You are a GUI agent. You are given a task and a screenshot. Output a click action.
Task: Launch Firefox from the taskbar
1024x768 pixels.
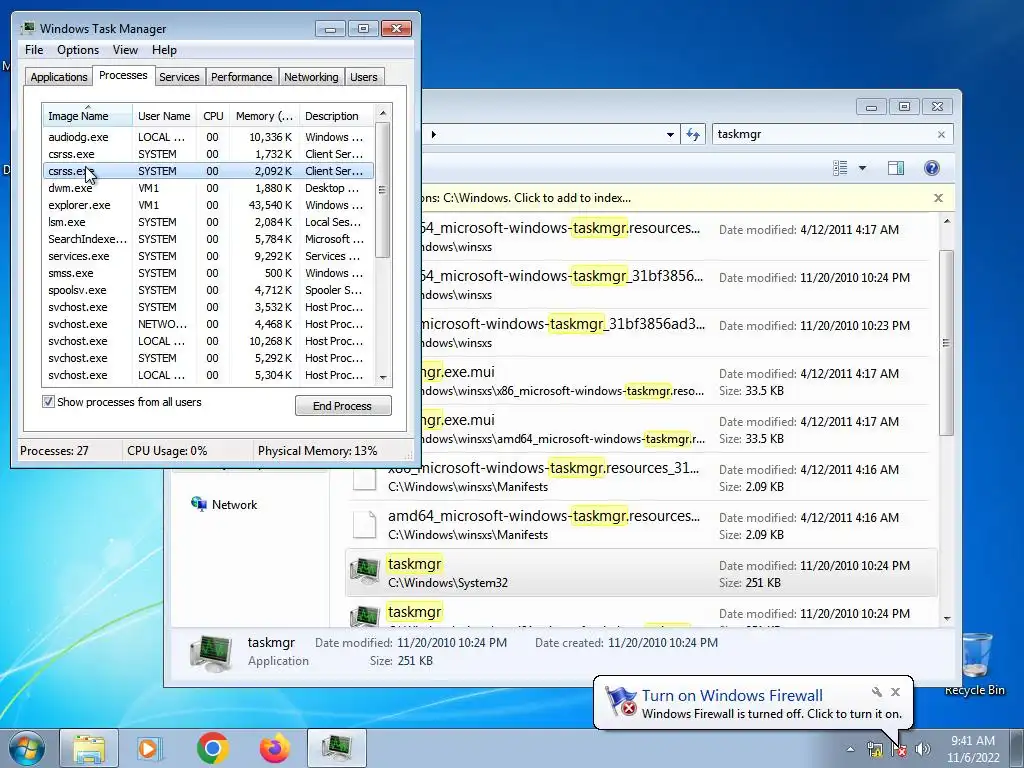[x=274, y=748]
